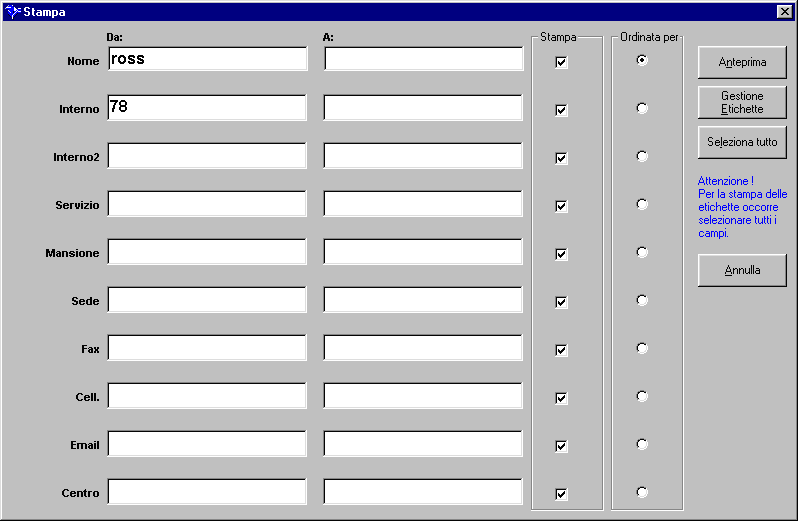Viewport: 798px width, 521px height.
Task: Toggle the Stampa checkbox for Email
Action: (561, 446)
